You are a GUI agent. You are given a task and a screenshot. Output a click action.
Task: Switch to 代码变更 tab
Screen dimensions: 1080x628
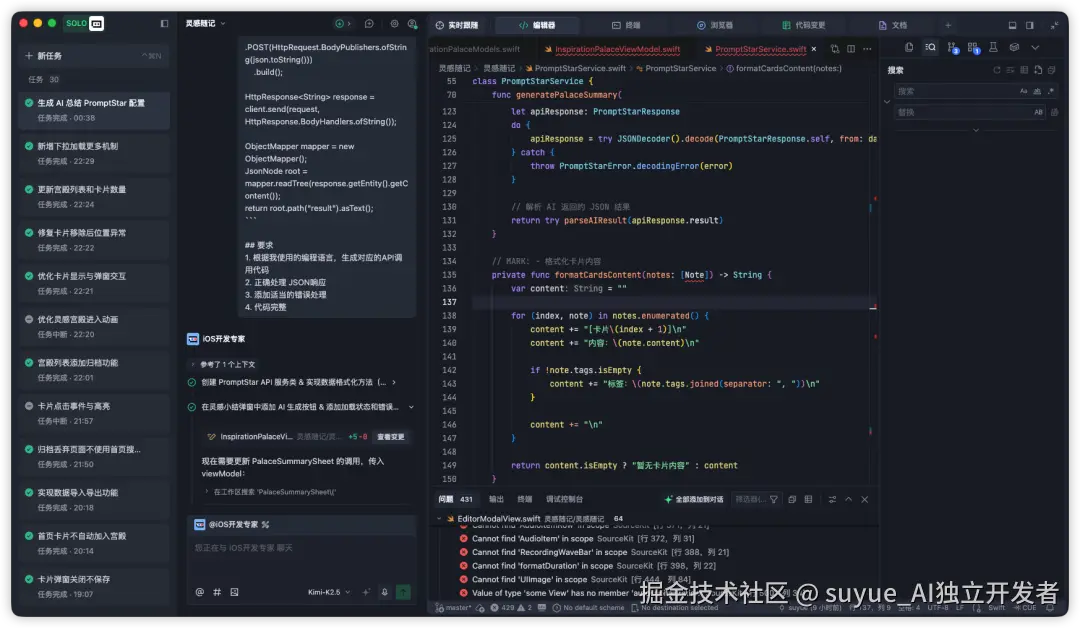pyautogui.click(x=803, y=25)
